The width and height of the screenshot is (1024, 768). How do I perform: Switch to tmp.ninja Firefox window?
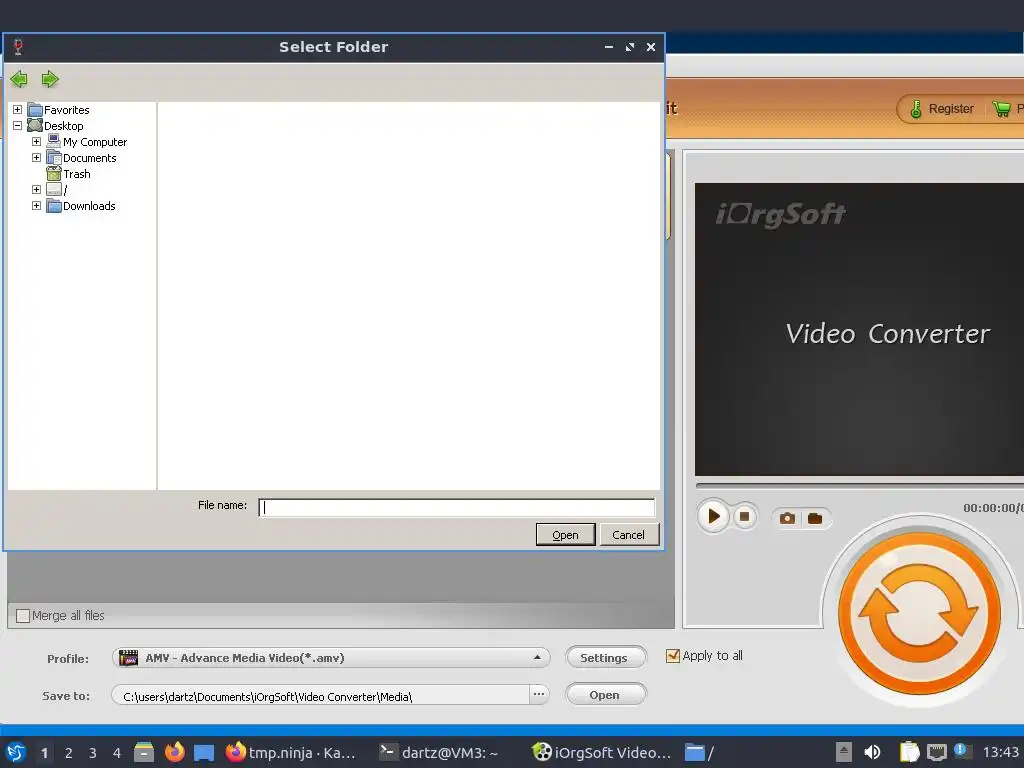coord(291,752)
